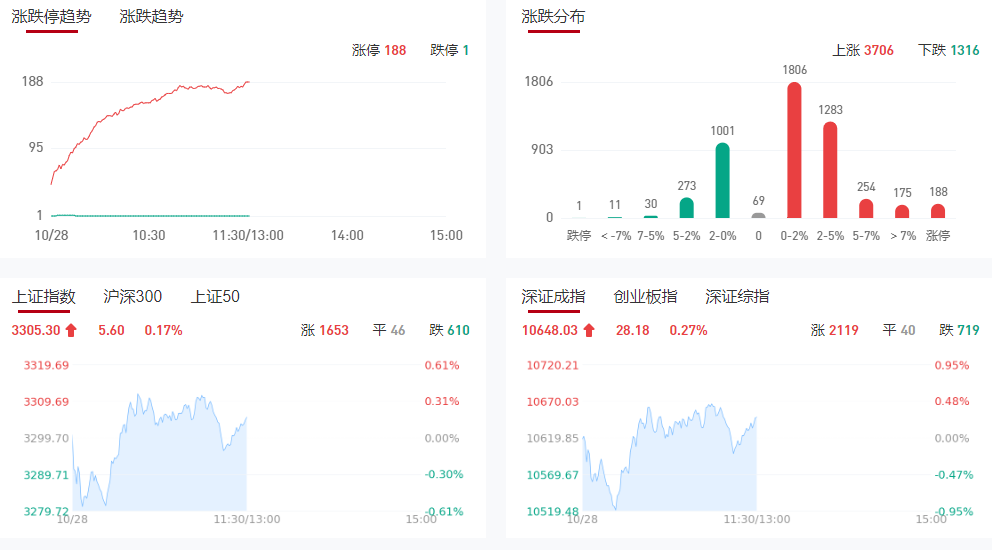Select the green bar labeled 273
This screenshot has width=992, height=550.
(x=686, y=207)
